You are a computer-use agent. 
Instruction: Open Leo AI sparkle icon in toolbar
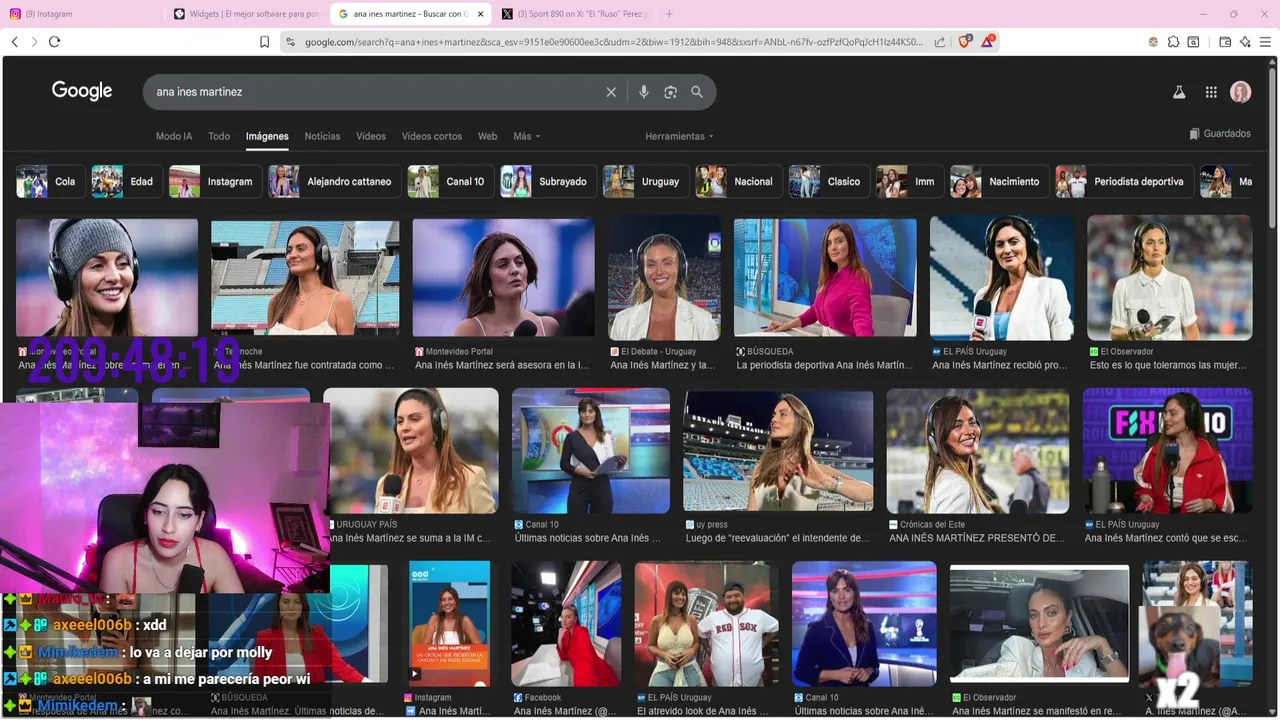[1245, 42]
